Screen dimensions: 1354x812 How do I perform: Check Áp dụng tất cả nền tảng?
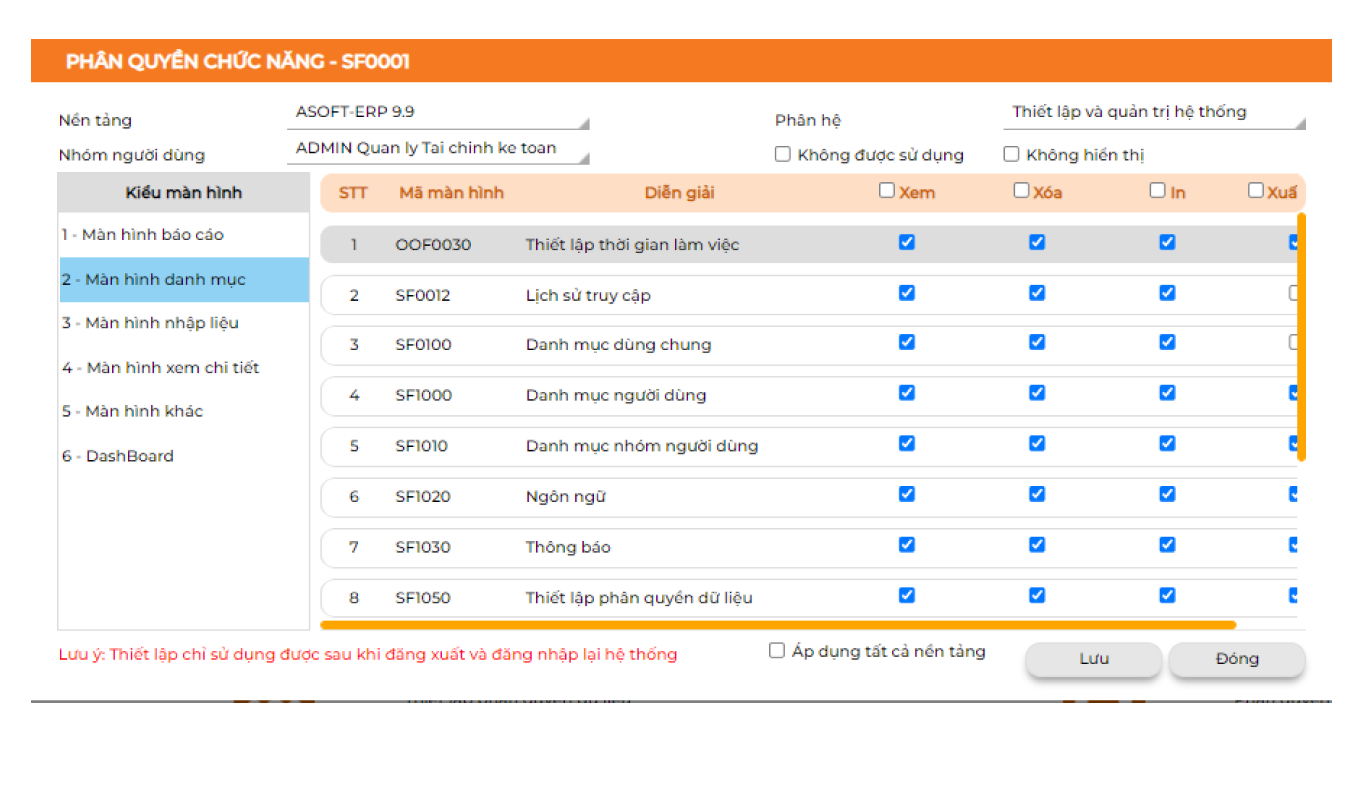pyautogui.click(x=777, y=651)
